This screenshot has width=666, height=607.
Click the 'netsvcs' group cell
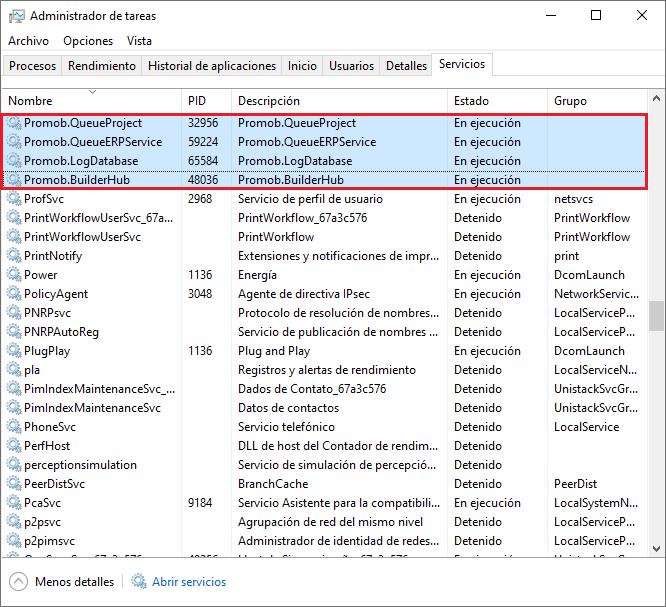click(573, 199)
